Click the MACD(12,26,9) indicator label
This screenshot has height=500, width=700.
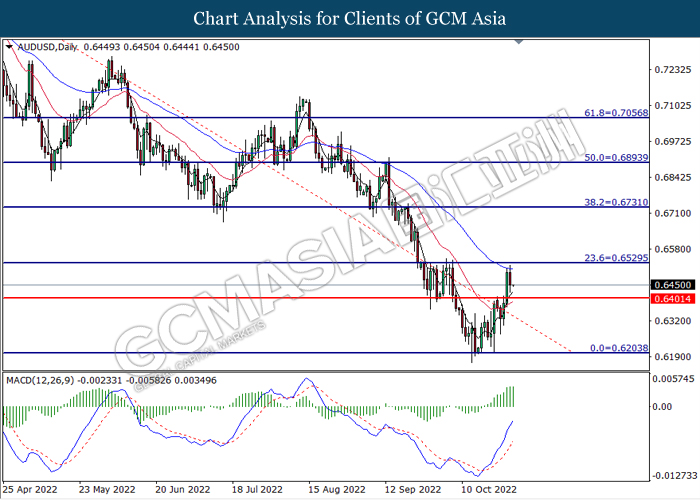coord(40,380)
